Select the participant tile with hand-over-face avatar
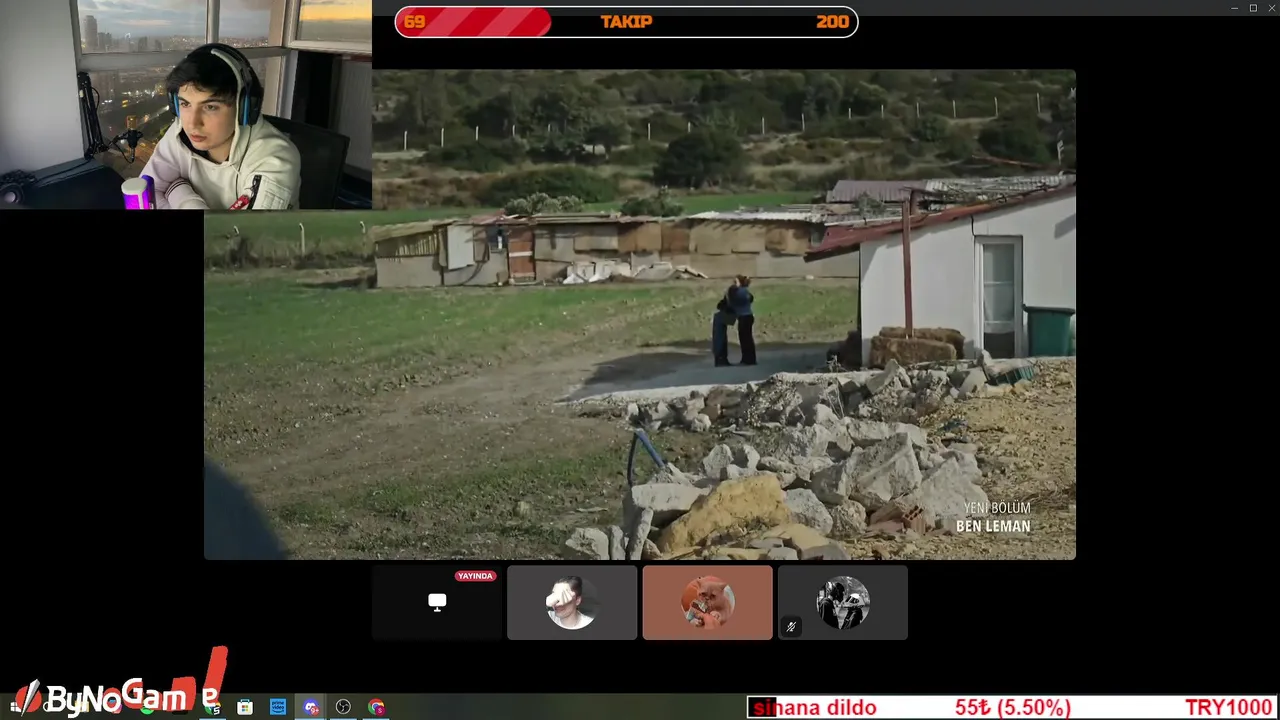The width and height of the screenshot is (1280, 720). (572, 602)
